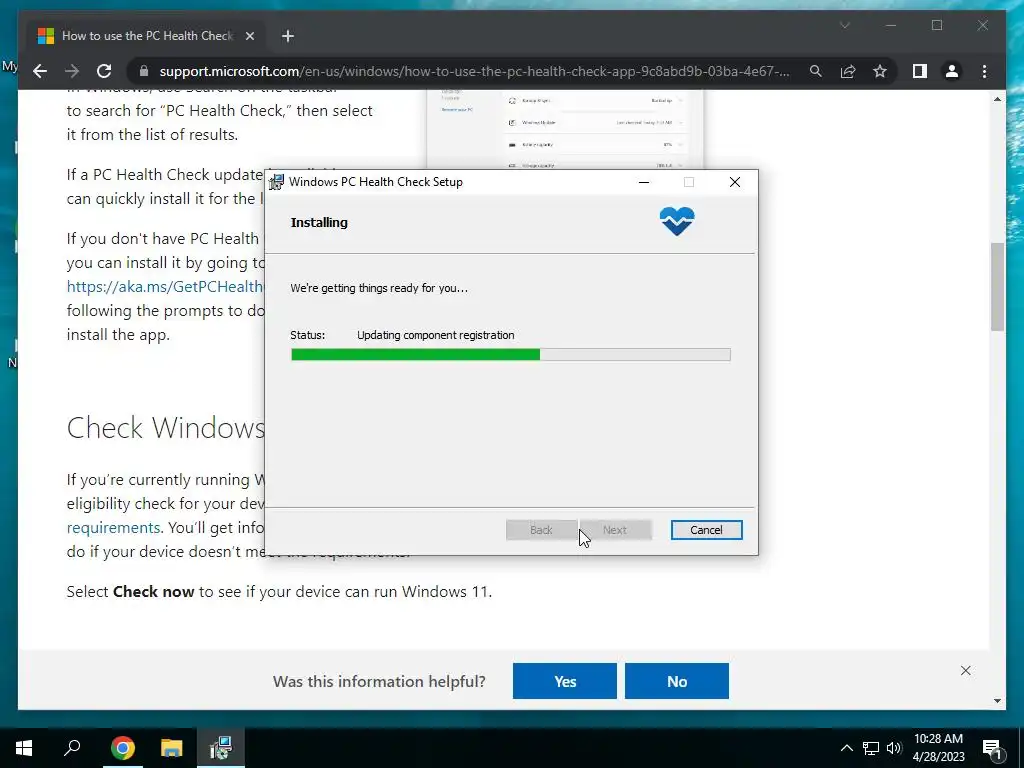
Task: Go back with Chrome's back arrow
Action: pos(40,71)
